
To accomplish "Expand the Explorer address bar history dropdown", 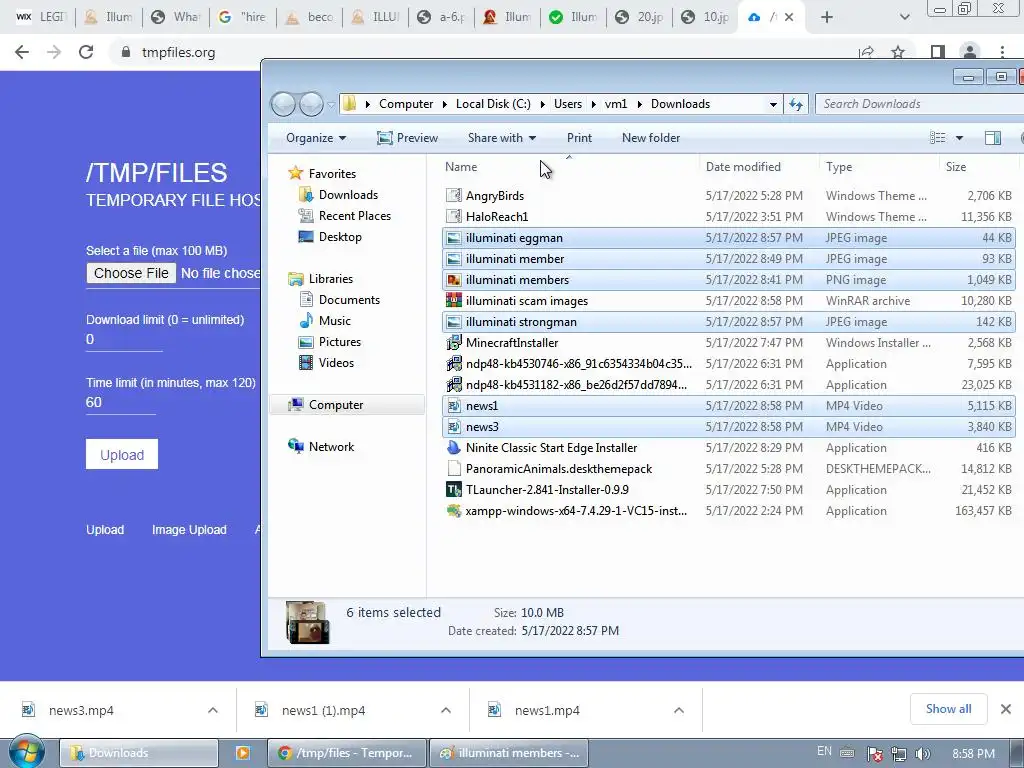I will pos(773,104).
